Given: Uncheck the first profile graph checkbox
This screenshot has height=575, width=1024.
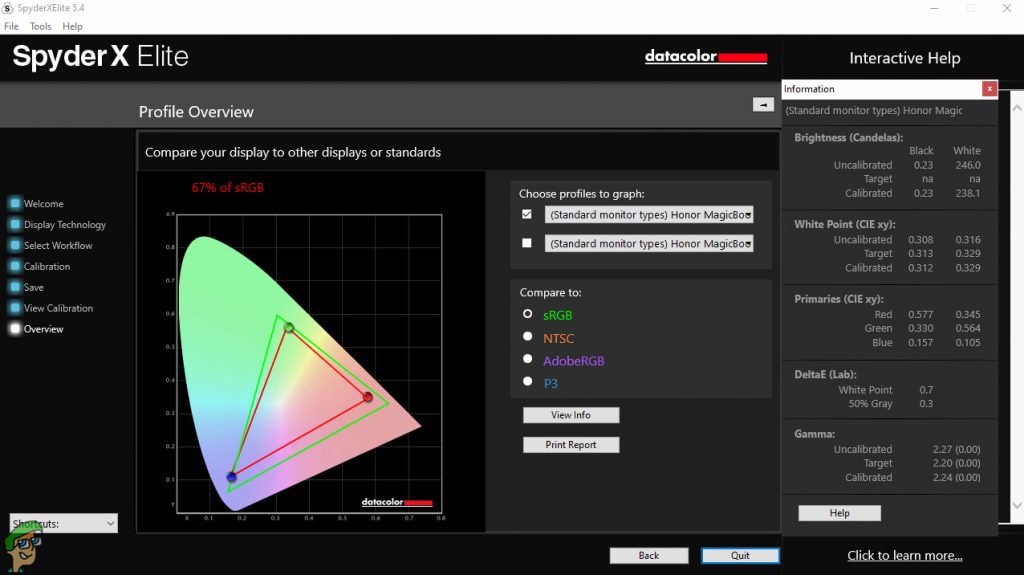Looking at the screenshot, I should (527, 214).
